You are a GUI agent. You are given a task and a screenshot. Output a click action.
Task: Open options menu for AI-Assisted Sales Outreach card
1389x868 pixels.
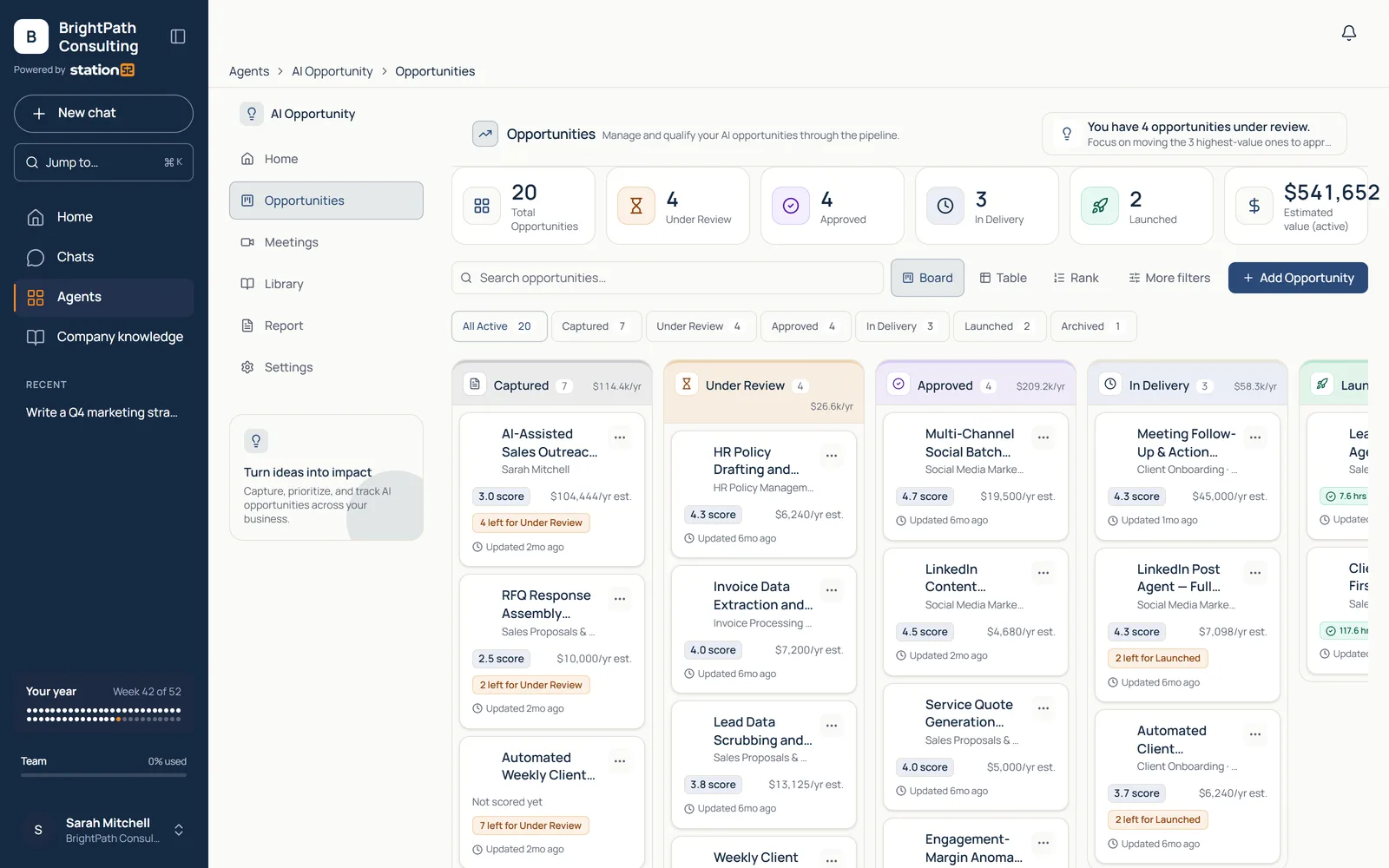(620, 437)
